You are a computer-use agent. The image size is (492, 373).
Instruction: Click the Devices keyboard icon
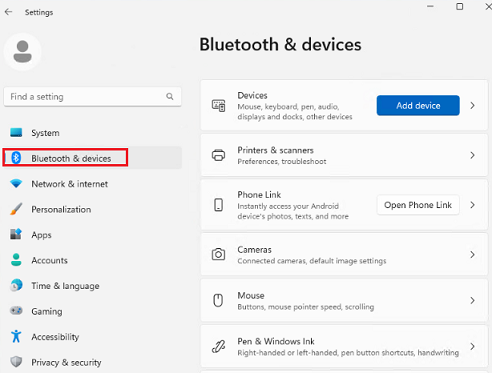(x=218, y=105)
